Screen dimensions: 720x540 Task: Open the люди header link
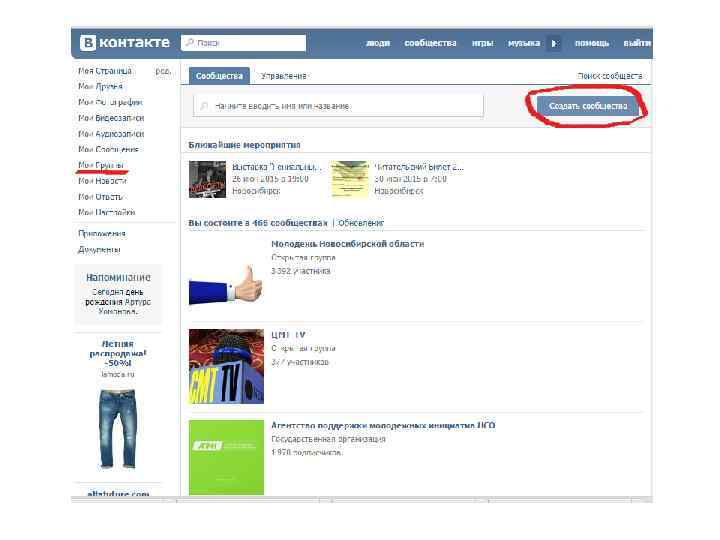(x=378, y=43)
